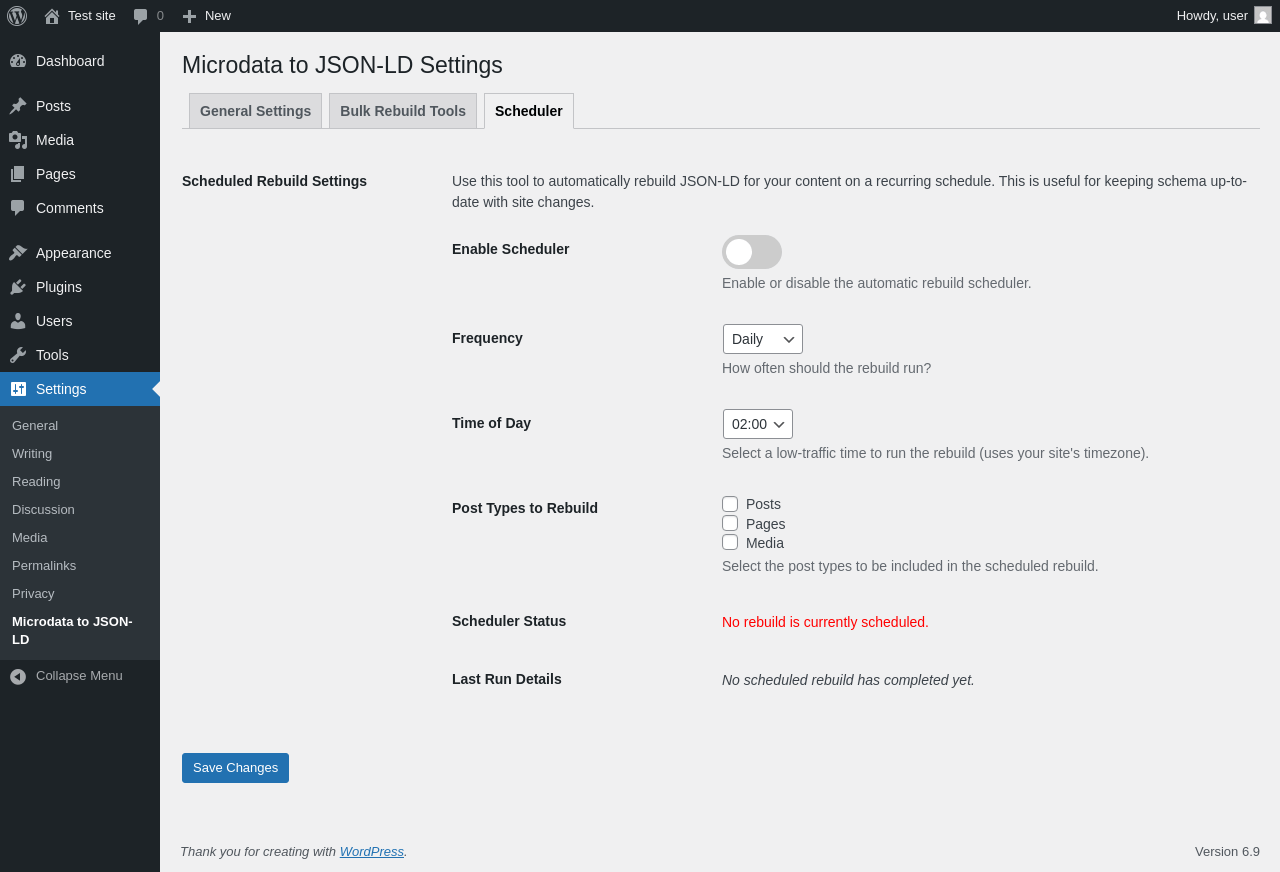Viewport: 1280px width, 872px height.
Task: Tick the Media post type checkbox
Action: tap(730, 542)
